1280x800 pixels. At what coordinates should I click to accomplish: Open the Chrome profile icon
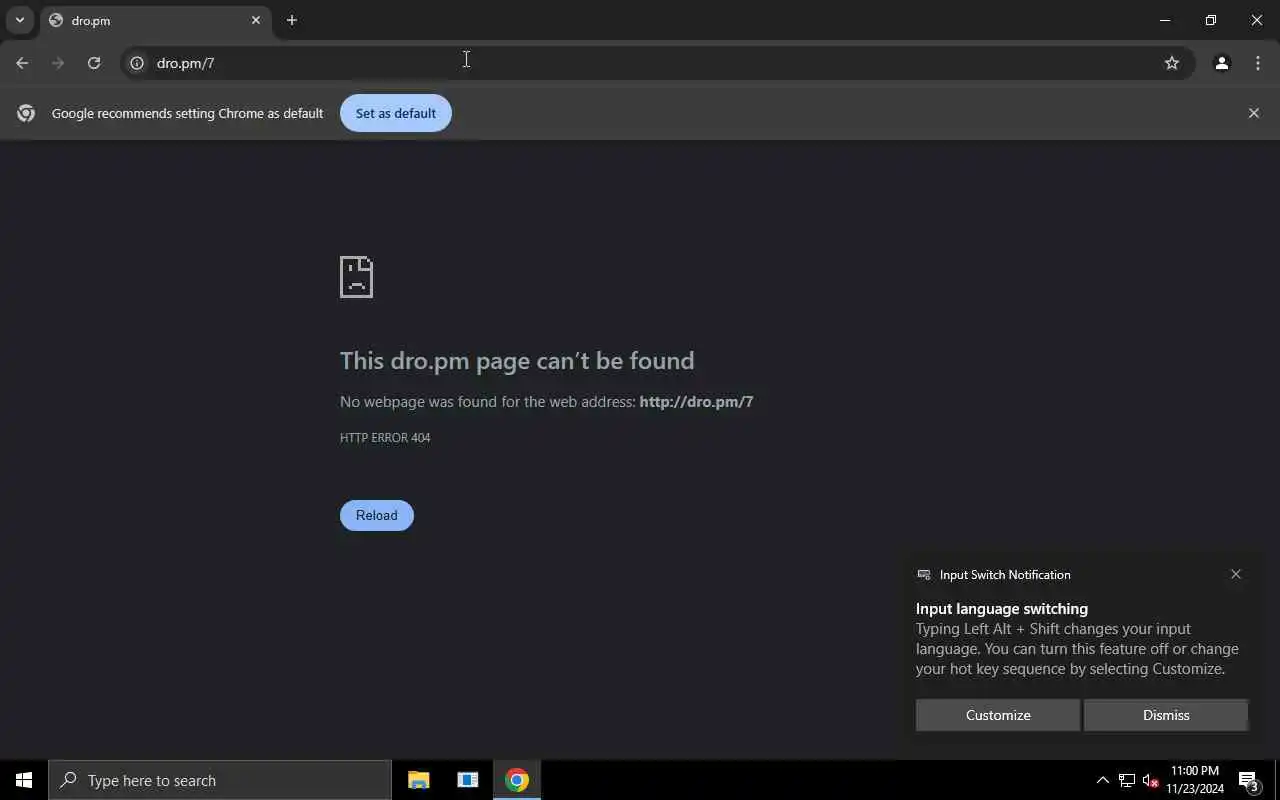click(x=1221, y=63)
